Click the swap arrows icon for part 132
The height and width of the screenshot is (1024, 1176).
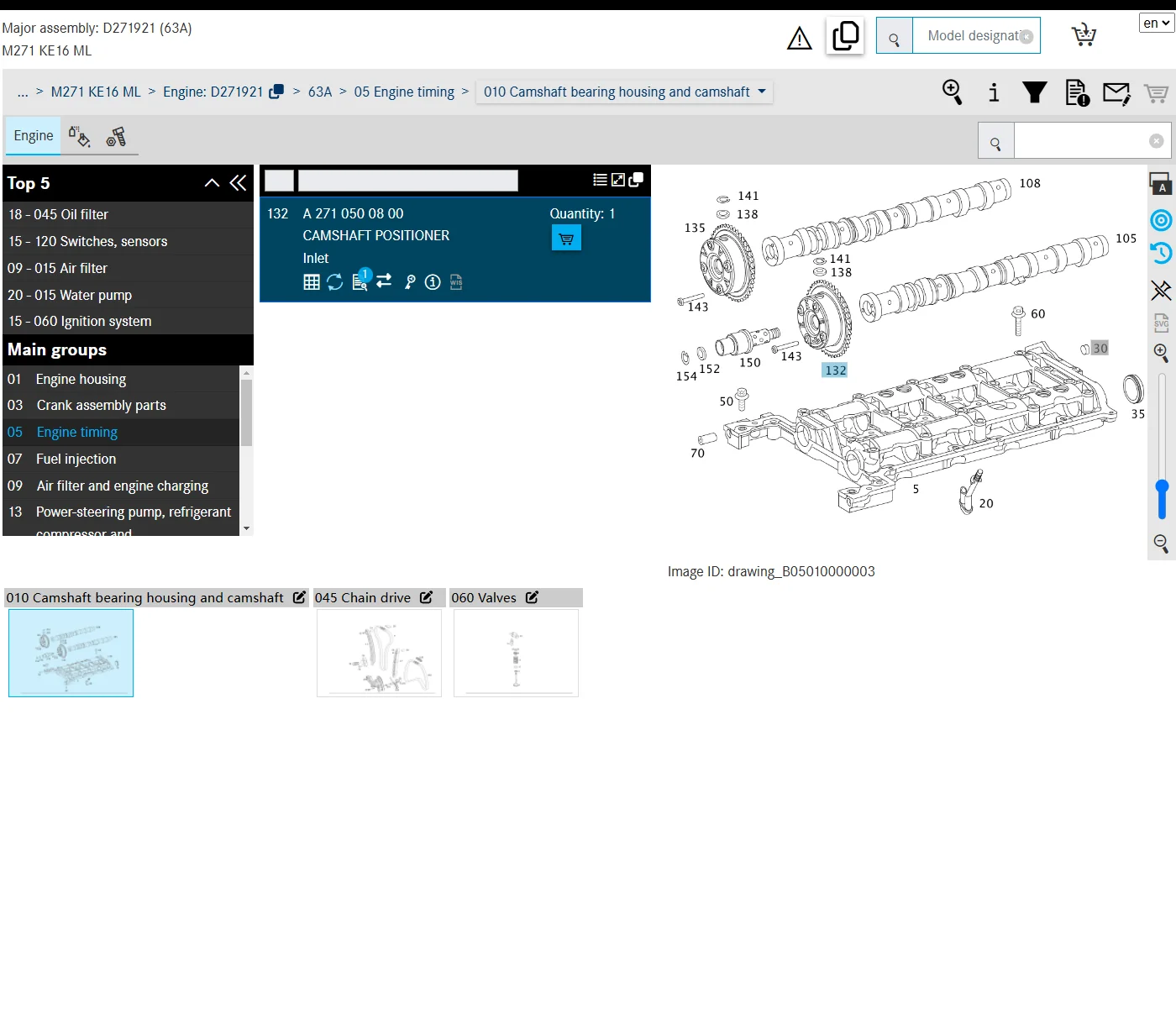coord(384,281)
